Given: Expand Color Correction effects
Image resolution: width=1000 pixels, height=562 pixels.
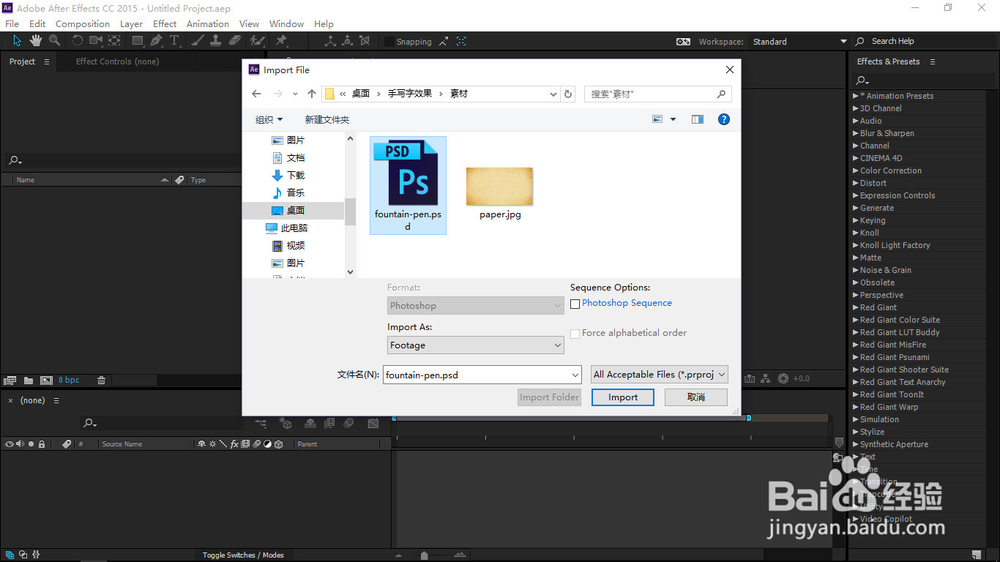Looking at the screenshot, I should (x=855, y=170).
